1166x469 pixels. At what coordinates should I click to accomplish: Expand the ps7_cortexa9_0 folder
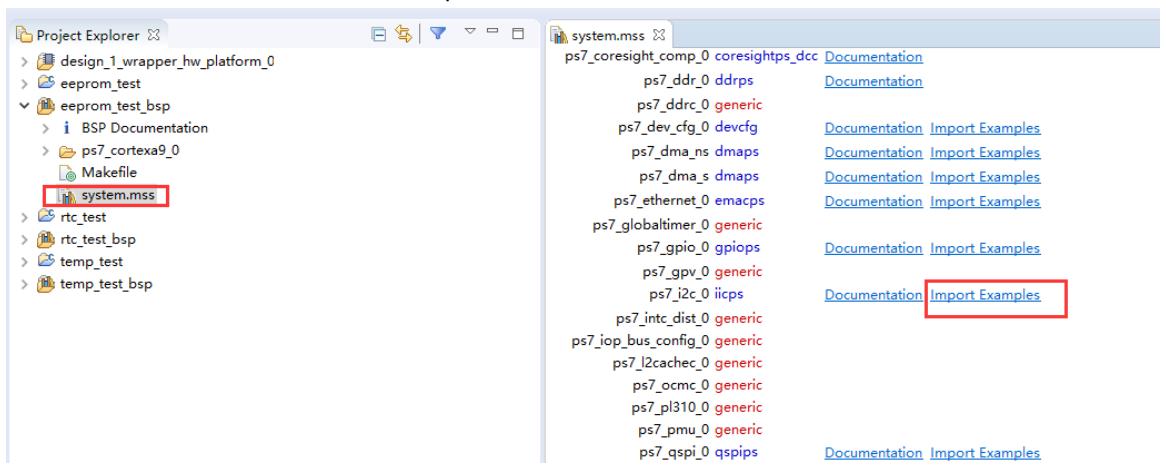[x=45, y=150]
